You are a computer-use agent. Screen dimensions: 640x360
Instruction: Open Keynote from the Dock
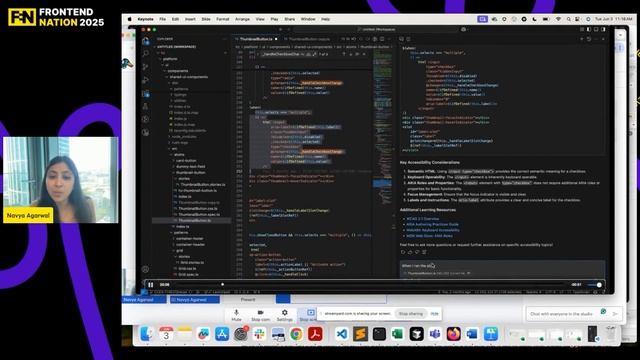(491, 334)
